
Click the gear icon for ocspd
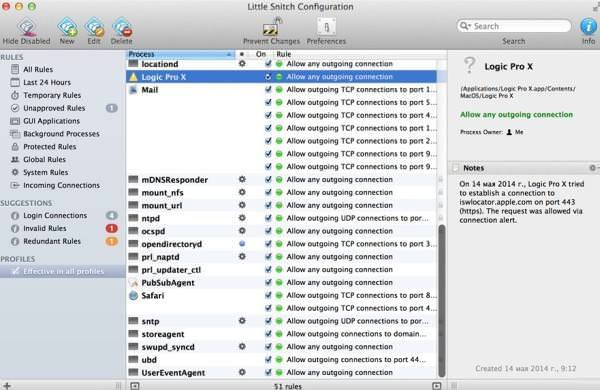coord(242,231)
